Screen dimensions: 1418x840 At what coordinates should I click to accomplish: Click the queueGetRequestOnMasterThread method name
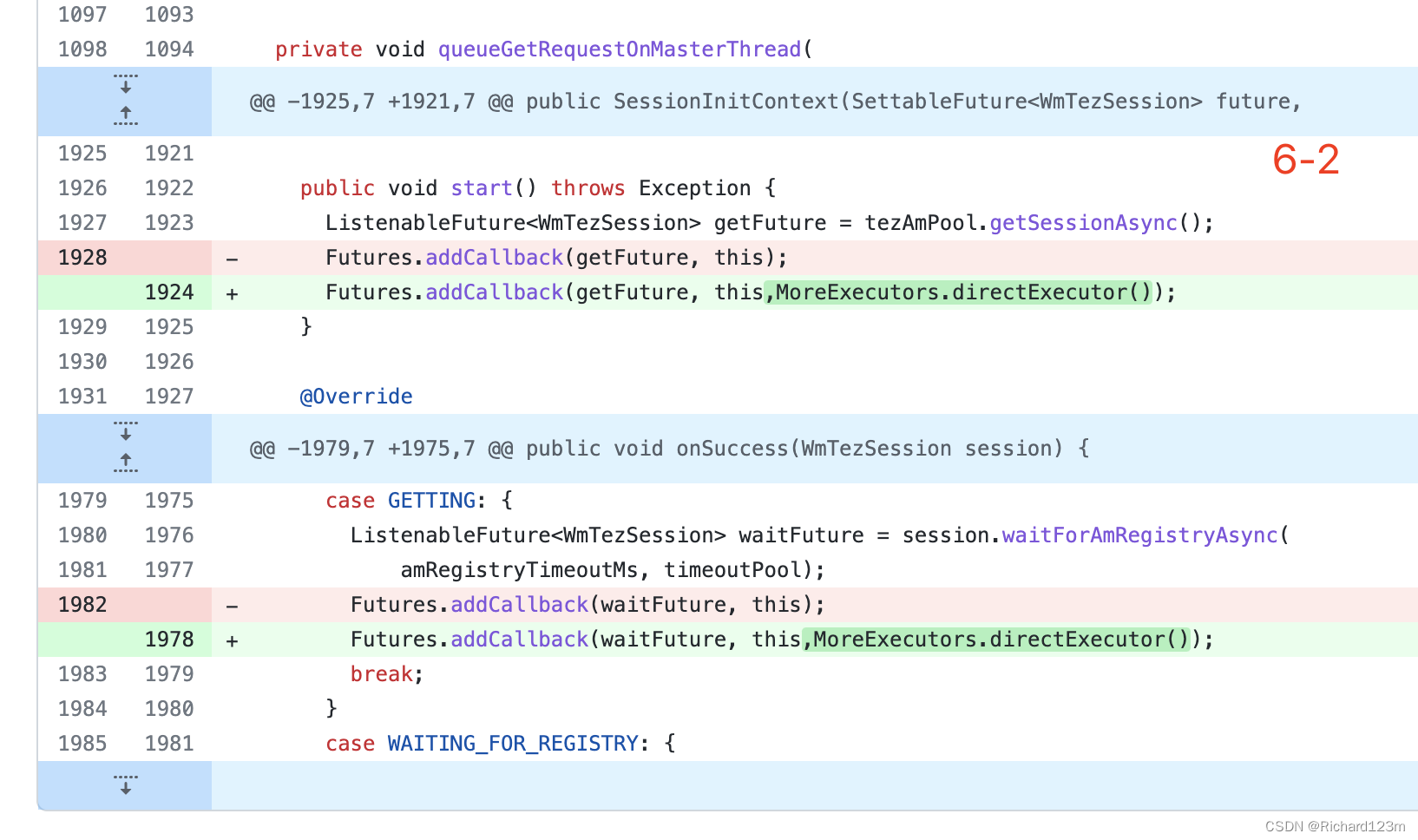[620, 49]
